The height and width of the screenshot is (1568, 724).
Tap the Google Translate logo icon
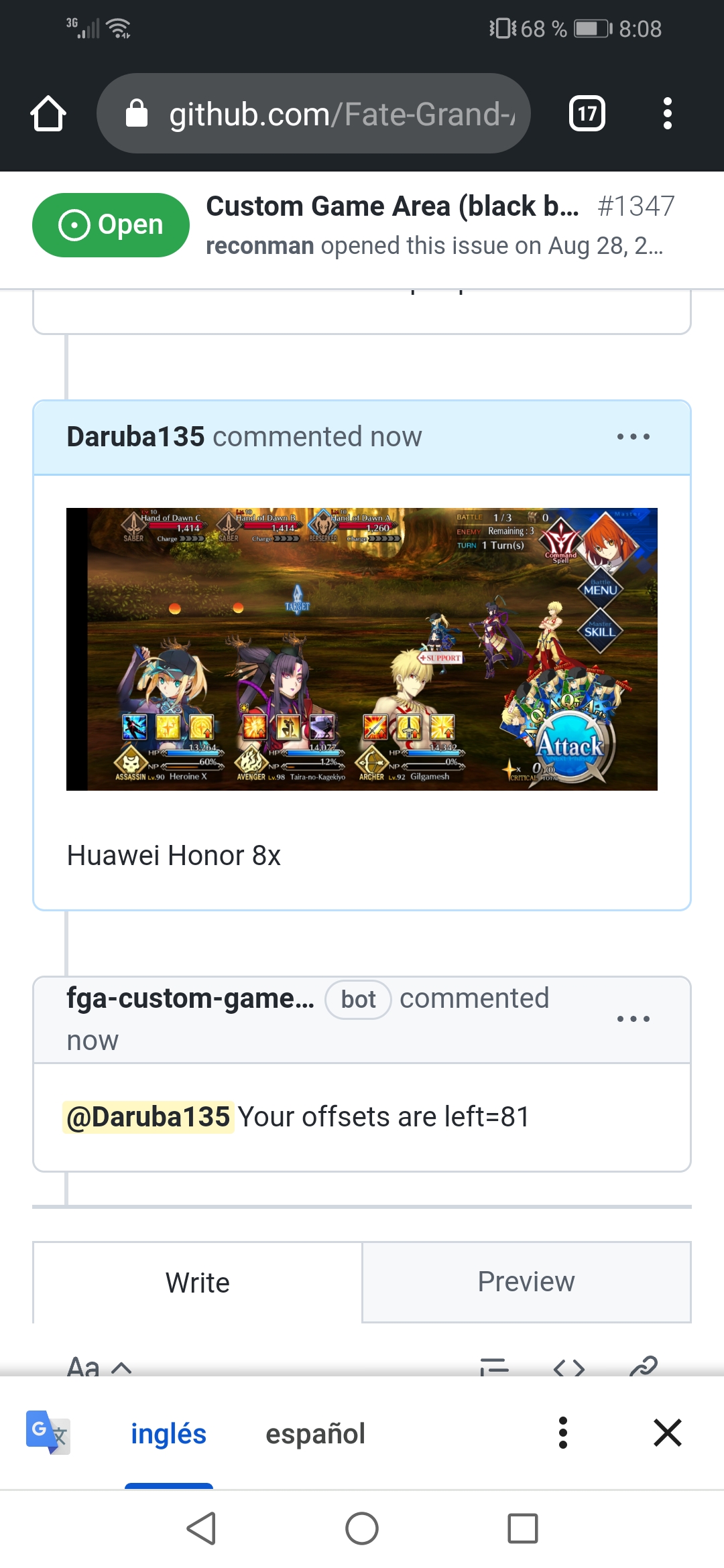48,1433
